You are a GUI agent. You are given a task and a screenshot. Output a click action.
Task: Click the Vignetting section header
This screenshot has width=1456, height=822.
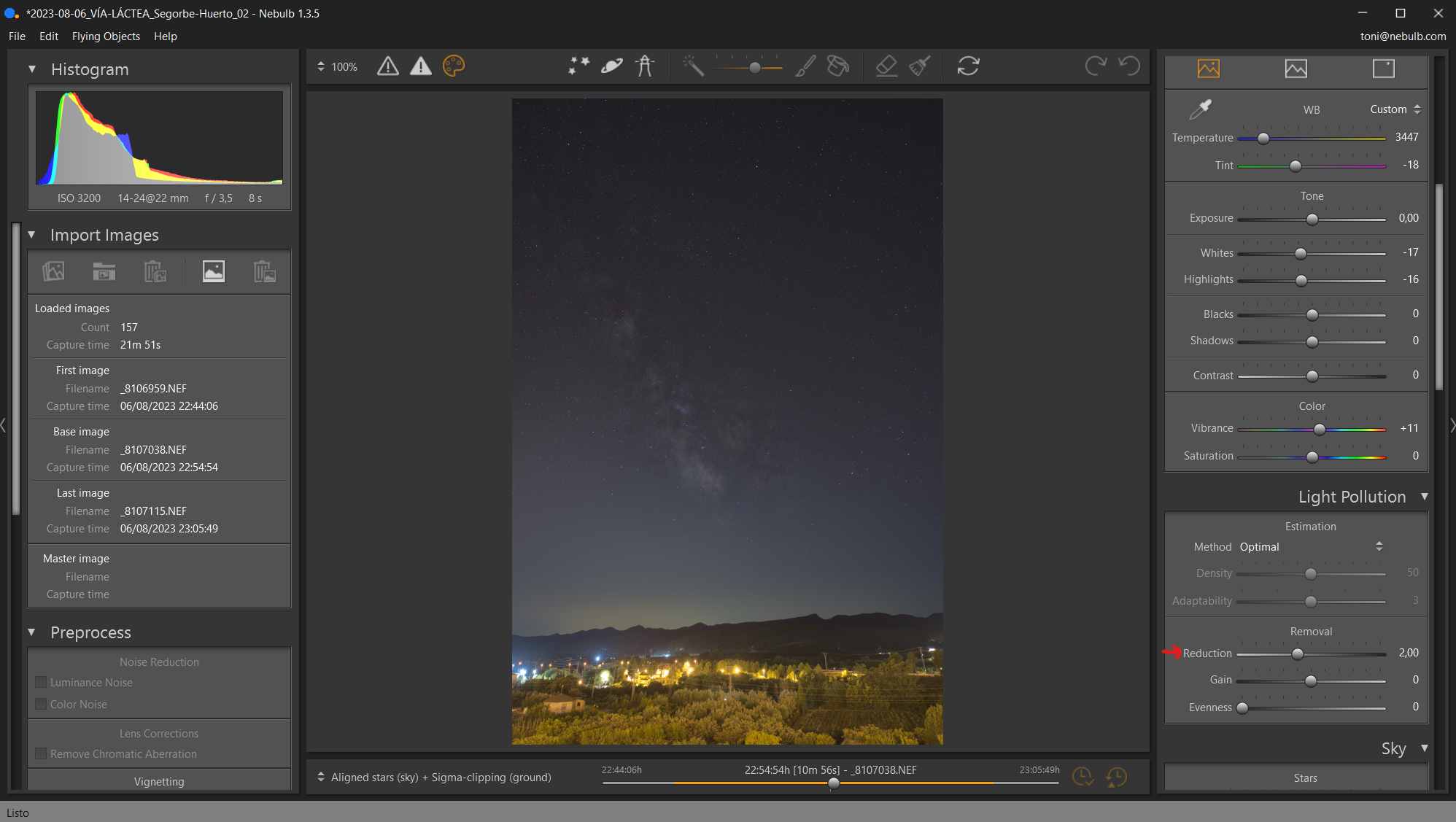[x=159, y=781]
